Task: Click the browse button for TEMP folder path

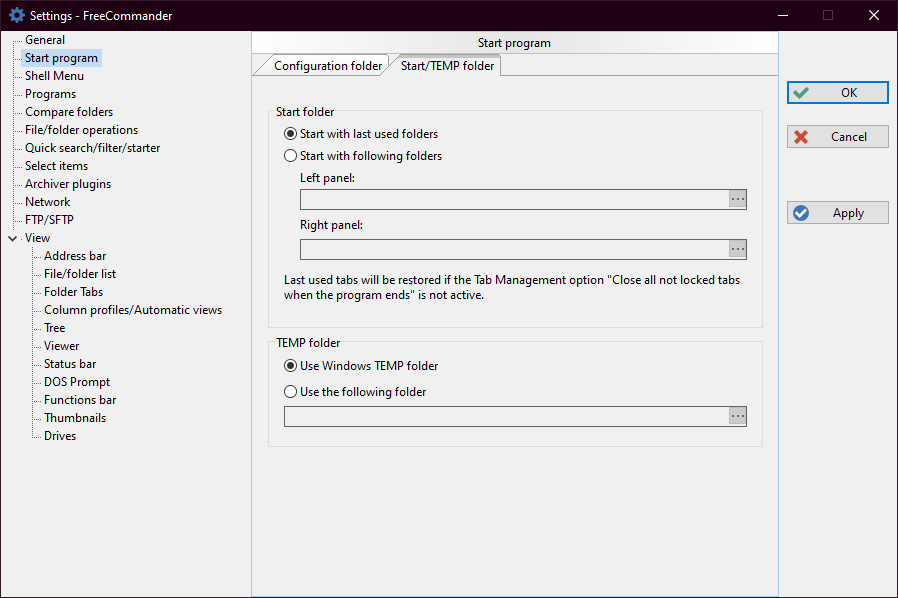Action: pos(737,416)
